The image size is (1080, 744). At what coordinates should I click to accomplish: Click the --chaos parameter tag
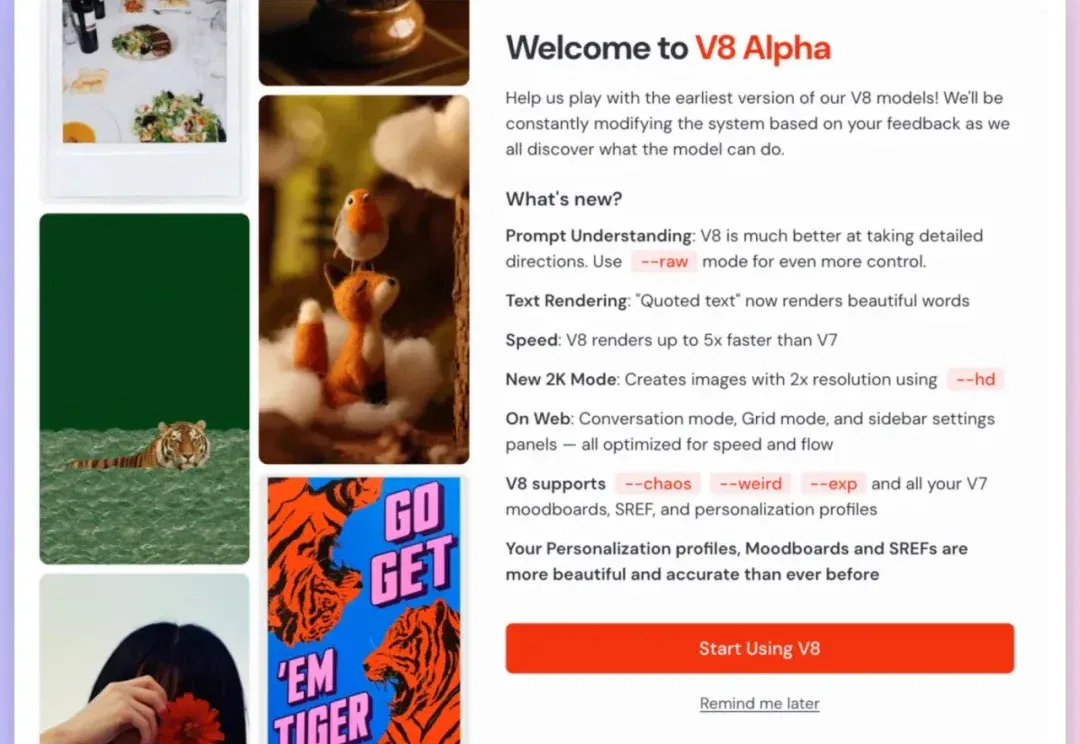[658, 484]
